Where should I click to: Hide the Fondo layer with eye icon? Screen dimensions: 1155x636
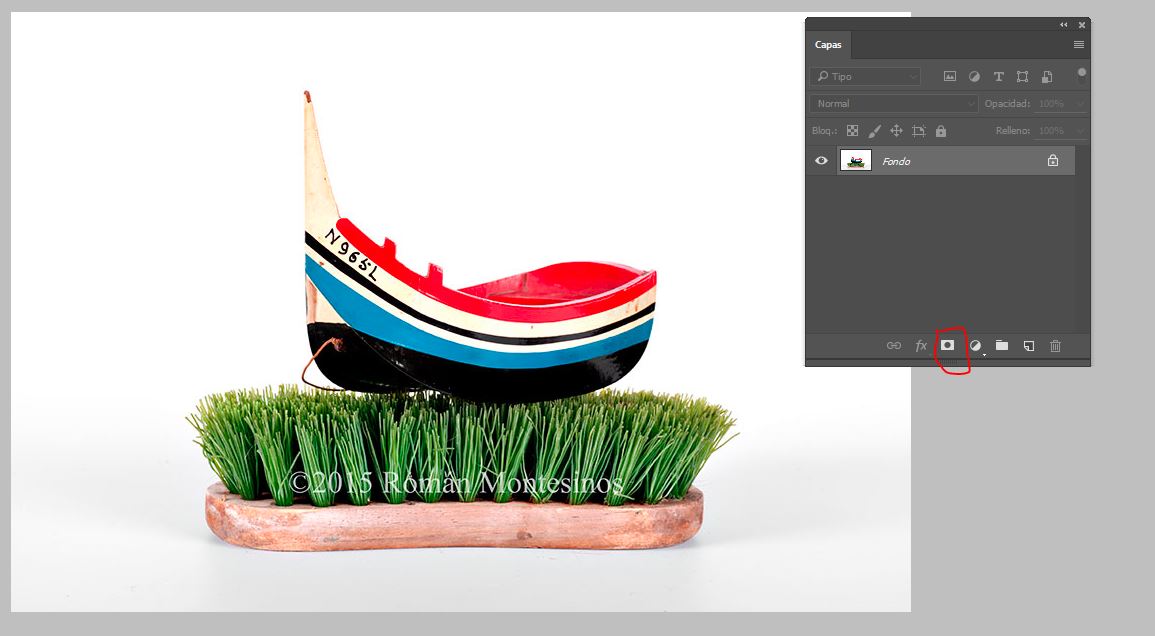pyautogui.click(x=821, y=160)
